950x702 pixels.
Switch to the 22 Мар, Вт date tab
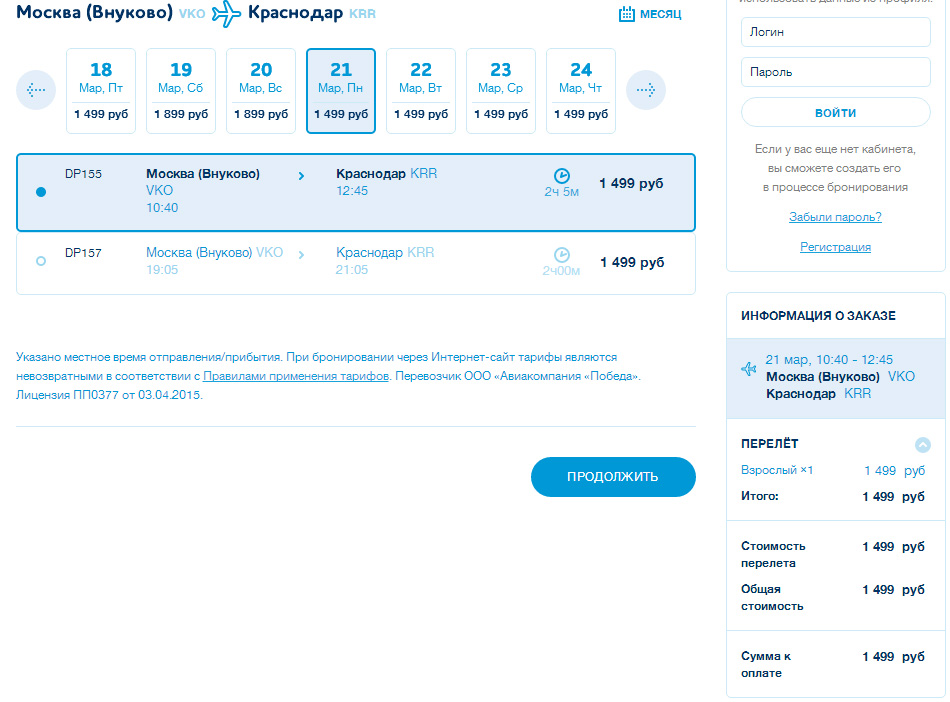(421, 91)
